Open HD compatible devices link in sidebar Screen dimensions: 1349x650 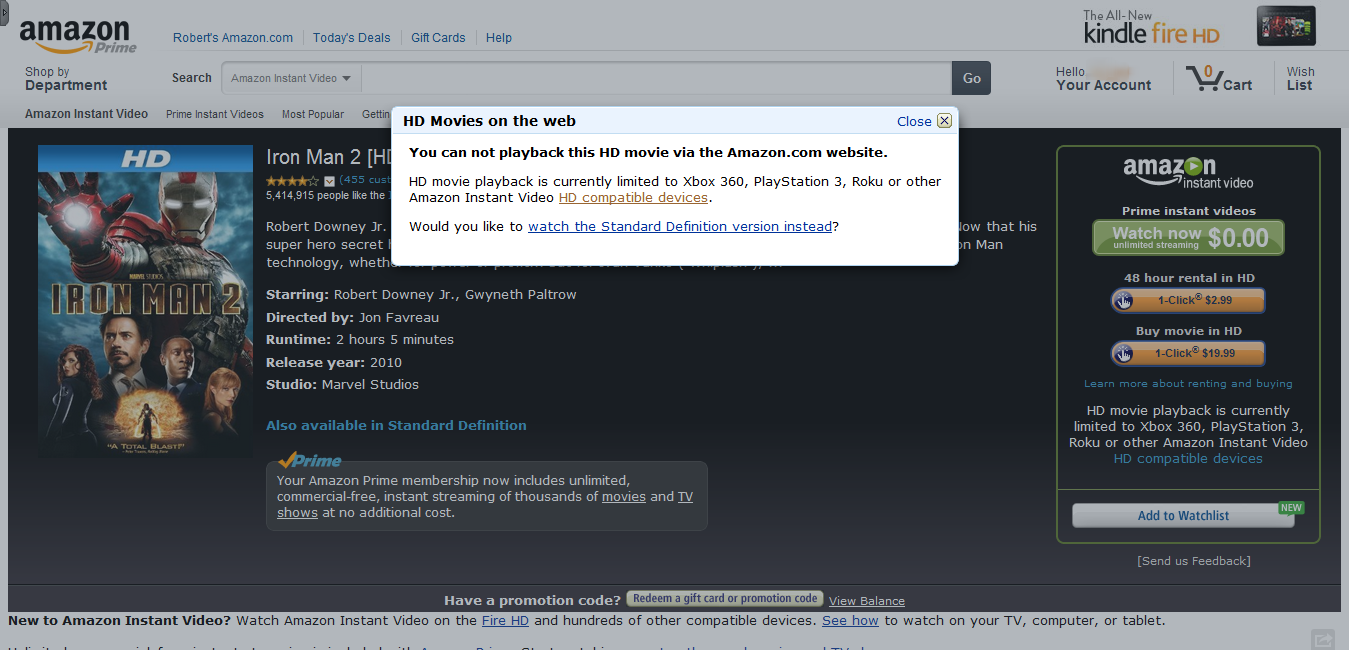pyautogui.click(x=1188, y=459)
